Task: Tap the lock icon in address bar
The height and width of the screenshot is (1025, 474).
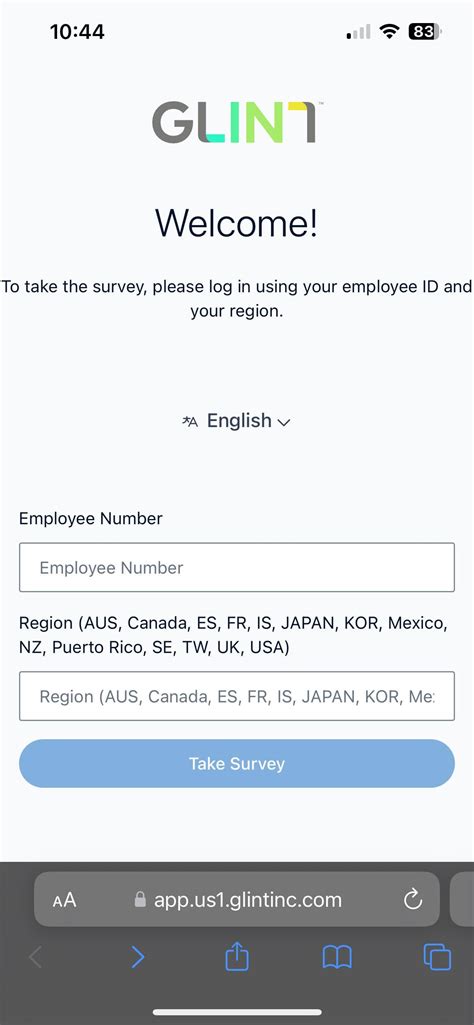Action: pyautogui.click(x=140, y=900)
